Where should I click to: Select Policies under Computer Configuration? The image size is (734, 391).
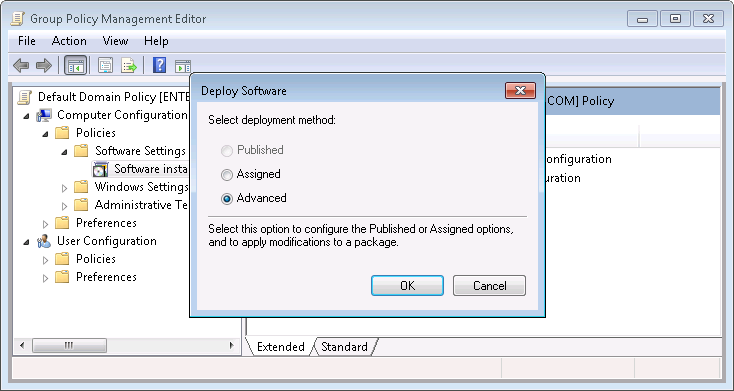coord(96,133)
